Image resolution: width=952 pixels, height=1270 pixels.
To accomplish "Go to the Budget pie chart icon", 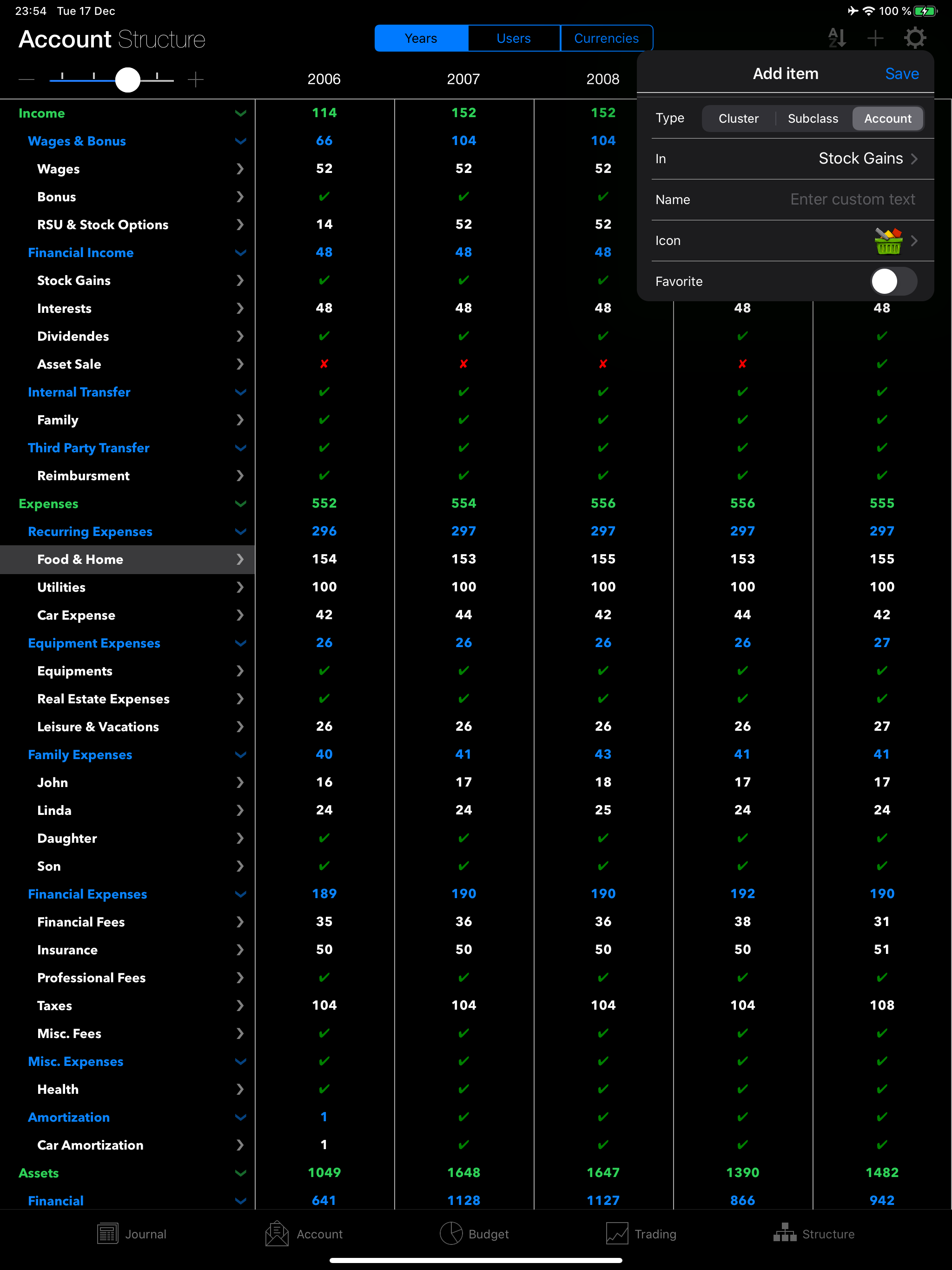I will 451,1234.
